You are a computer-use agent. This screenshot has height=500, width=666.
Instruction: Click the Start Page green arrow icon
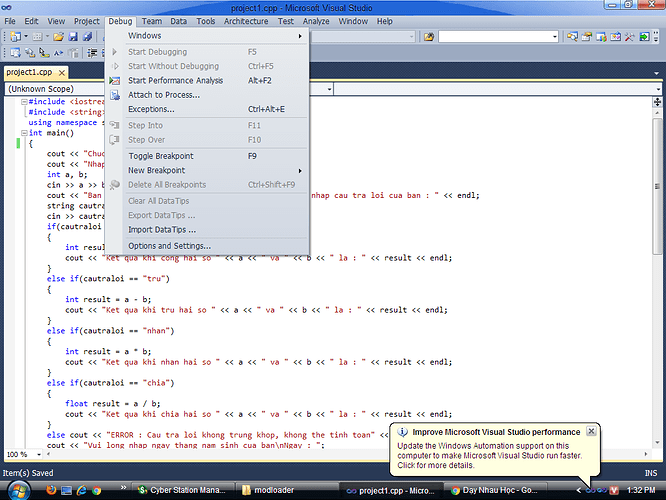click(644, 37)
